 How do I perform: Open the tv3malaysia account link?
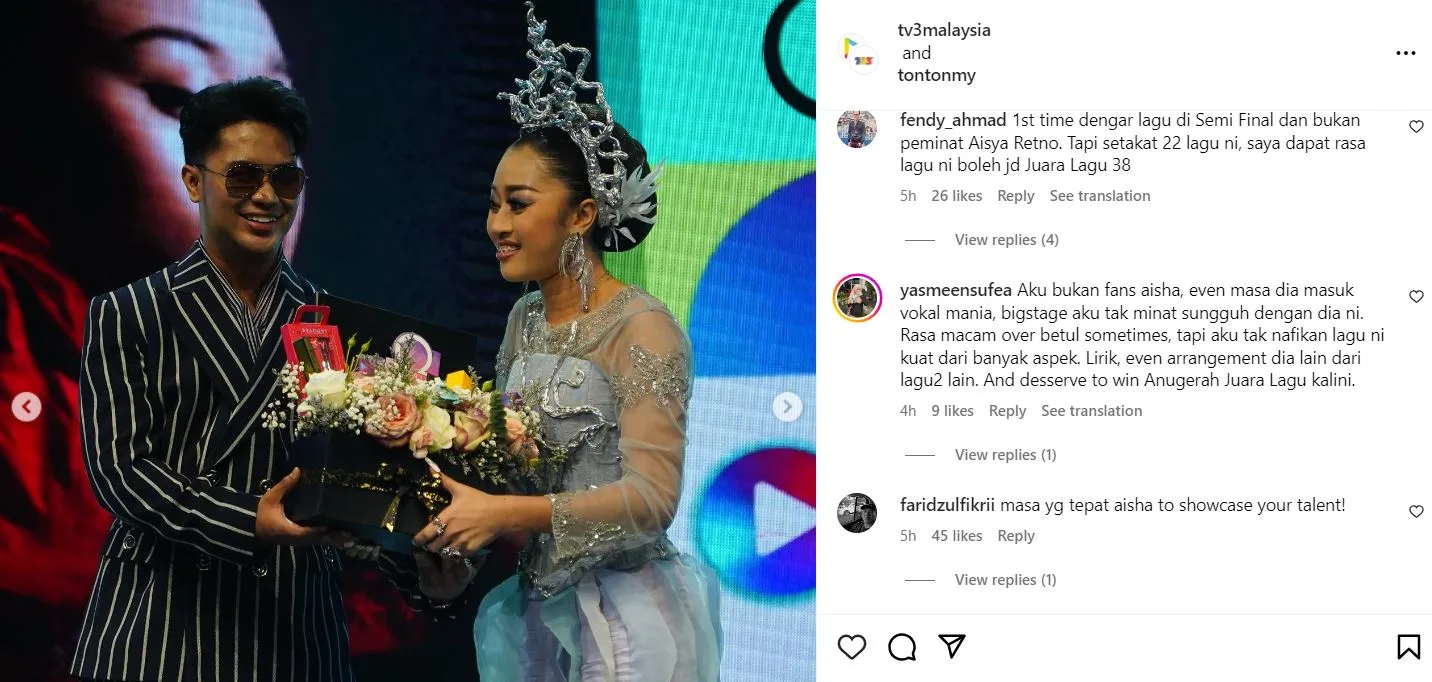click(944, 30)
